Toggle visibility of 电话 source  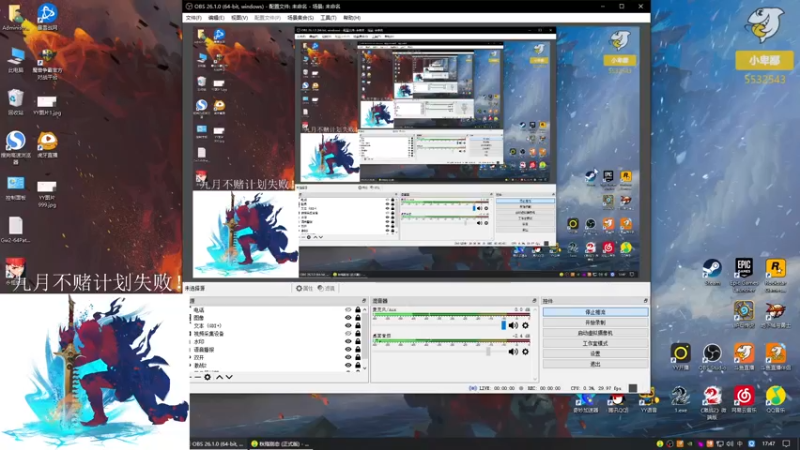coord(348,310)
